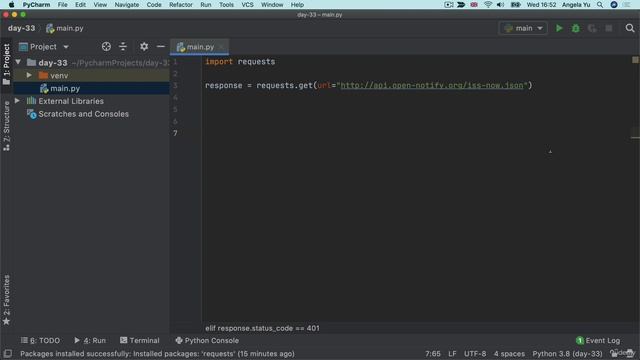Collapse all with the Project panel icon
Screen dimensions: 640x360
pyautogui.click(x=123, y=47)
